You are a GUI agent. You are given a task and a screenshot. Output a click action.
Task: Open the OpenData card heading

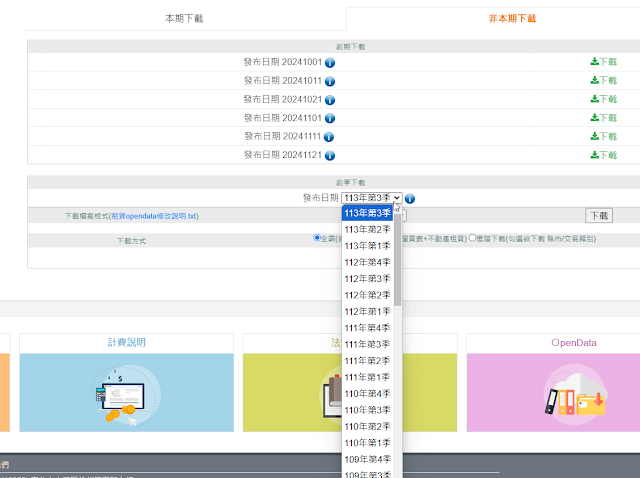pyautogui.click(x=574, y=343)
